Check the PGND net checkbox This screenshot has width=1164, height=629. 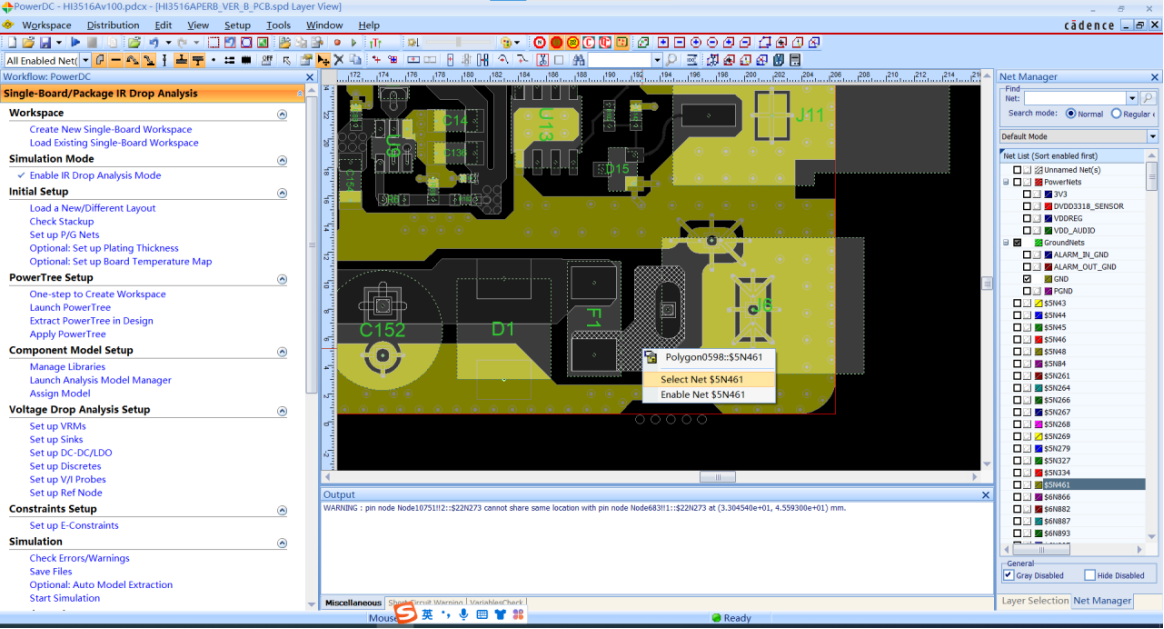coord(1027,291)
